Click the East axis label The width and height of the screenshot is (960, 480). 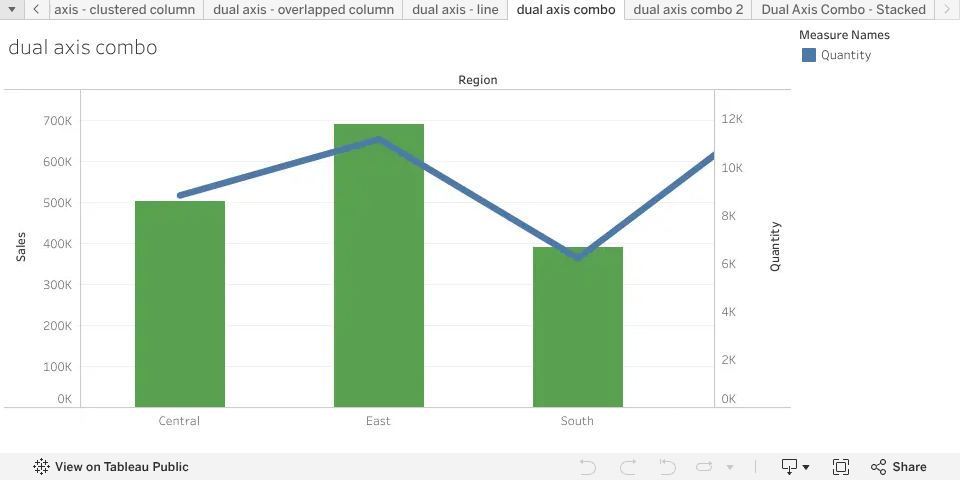[378, 421]
